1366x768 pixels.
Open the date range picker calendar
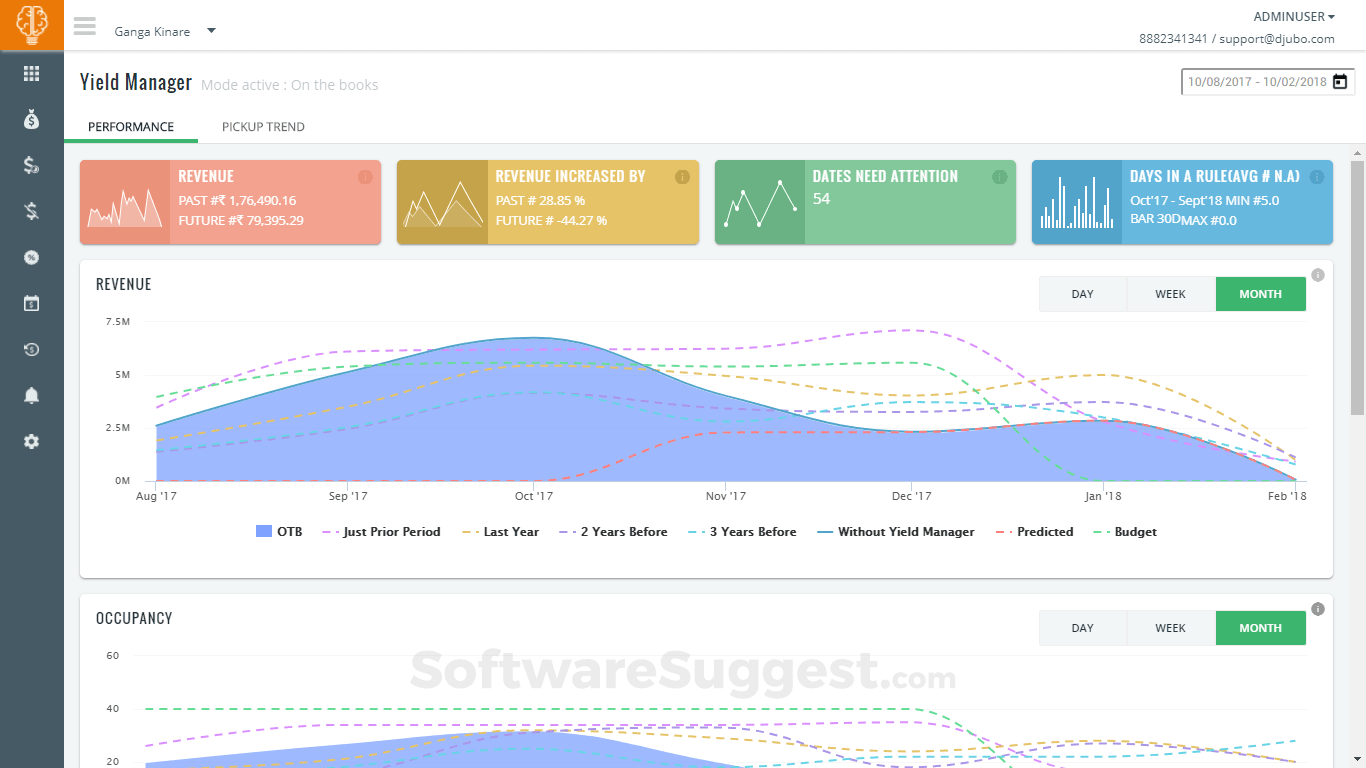(x=1339, y=81)
